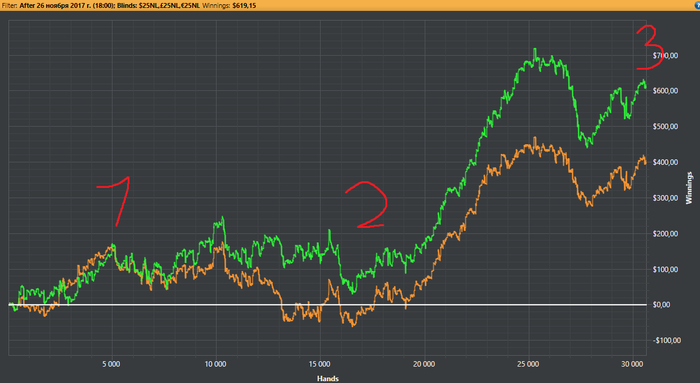
Task: Click the 30 000 x-axis label
Action: click(x=633, y=364)
